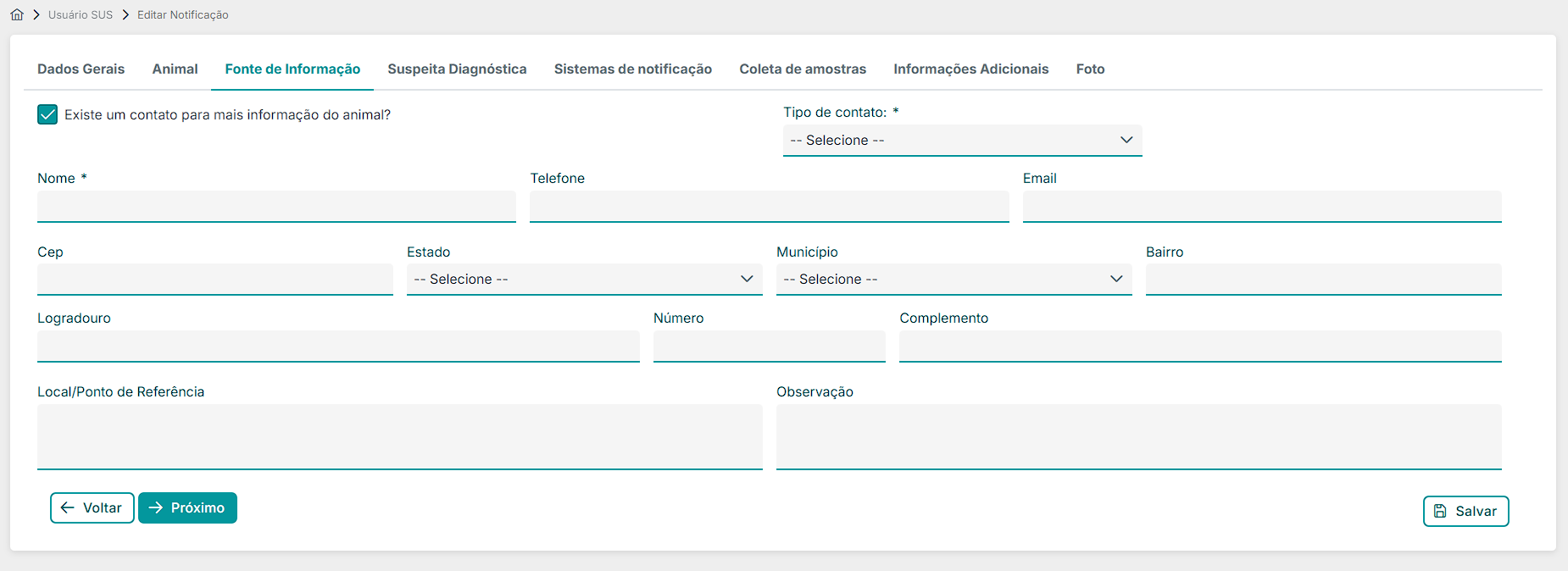Image resolution: width=1568 pixels, height=571 pixels.
Task: Click the Cep input field
Action: (x=214, y=280)
